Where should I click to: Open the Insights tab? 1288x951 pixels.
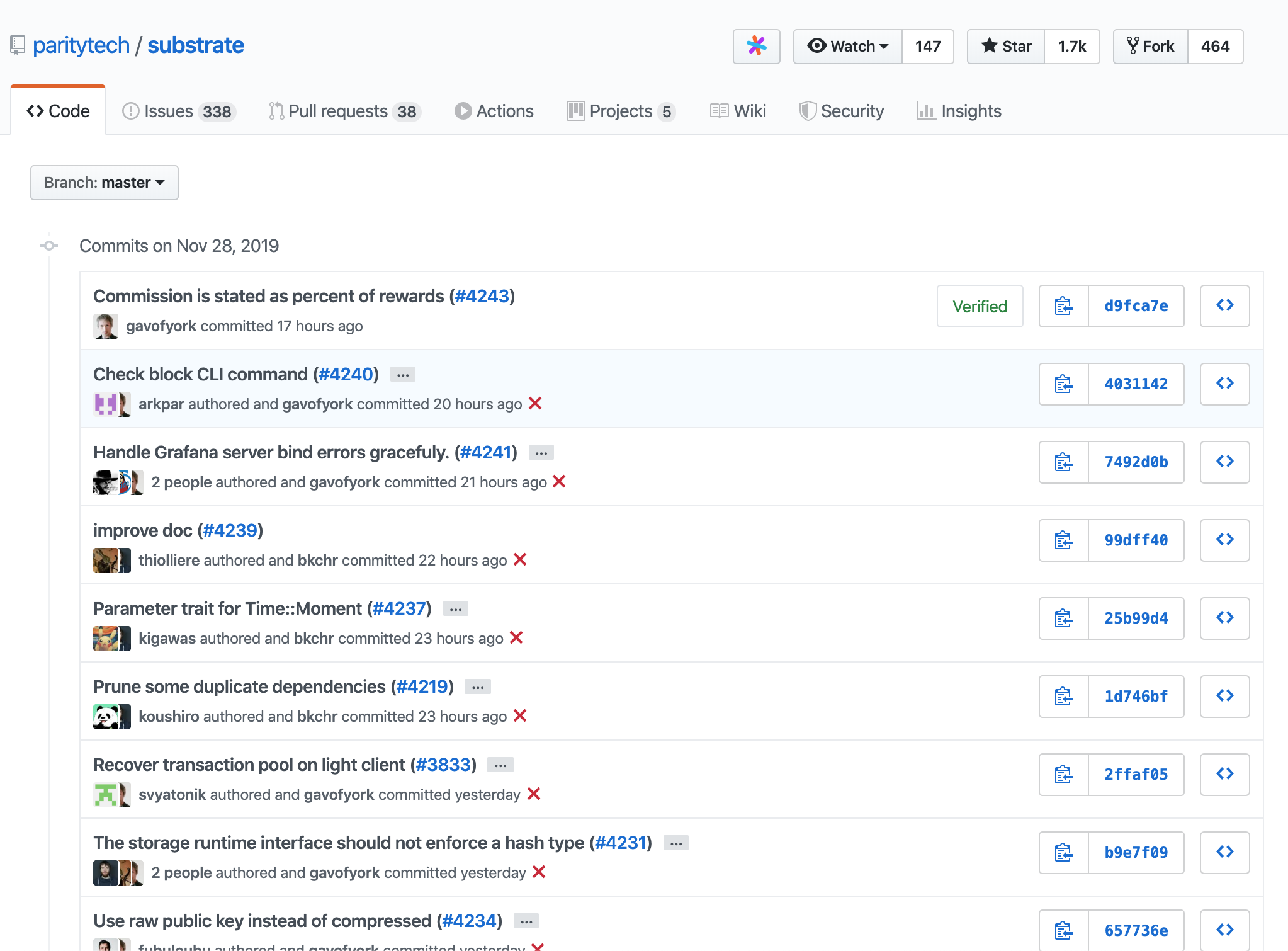point(959,111)
